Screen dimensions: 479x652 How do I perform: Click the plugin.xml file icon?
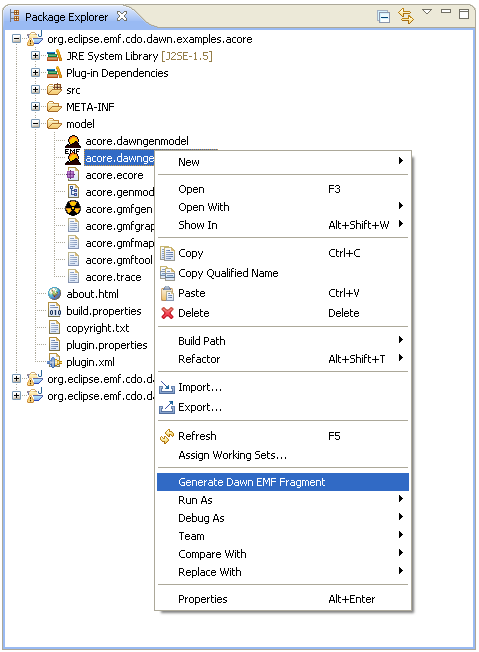coord(54,361)
